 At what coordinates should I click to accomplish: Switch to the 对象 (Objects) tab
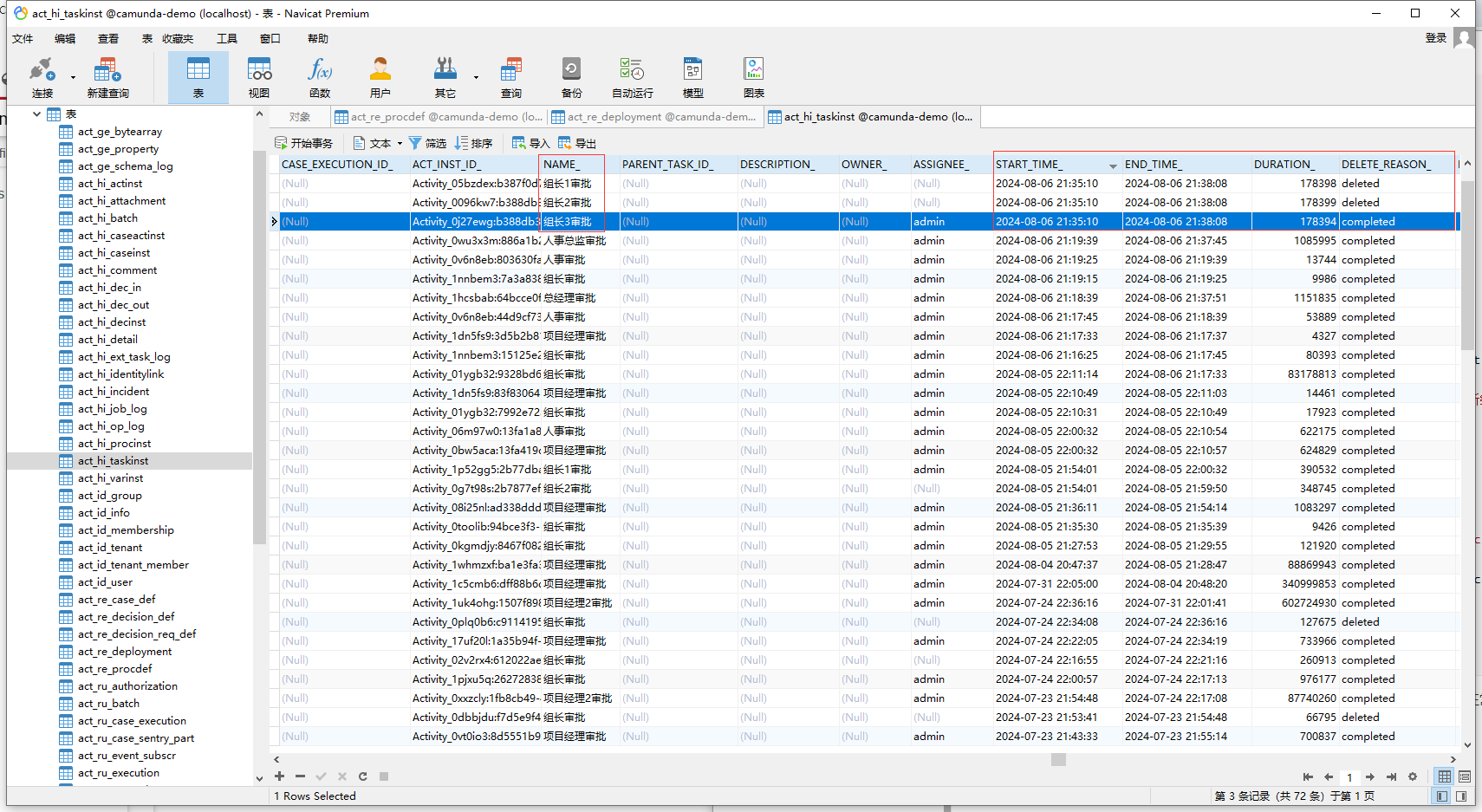click(300, 116)
